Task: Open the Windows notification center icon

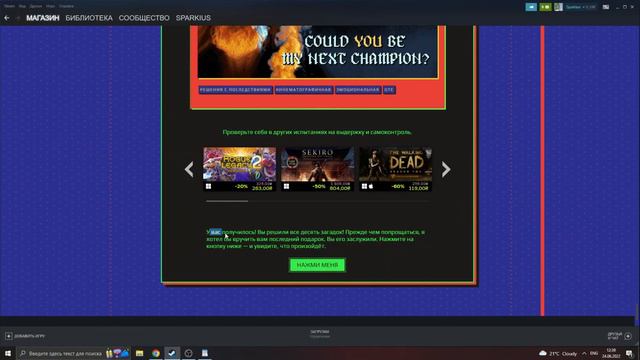Action: click(629, 353)
